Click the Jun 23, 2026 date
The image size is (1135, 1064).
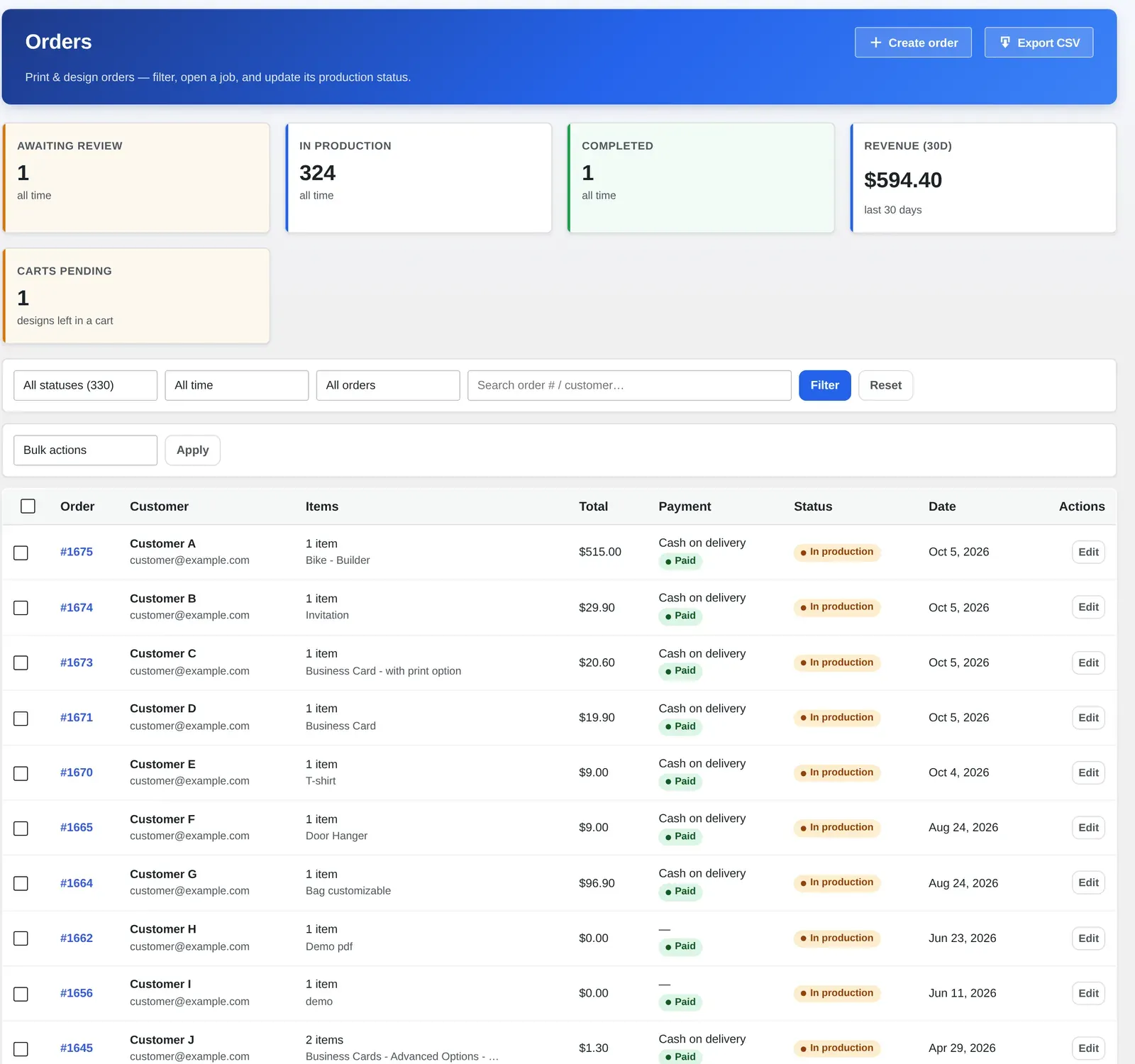tap(962, 938)
